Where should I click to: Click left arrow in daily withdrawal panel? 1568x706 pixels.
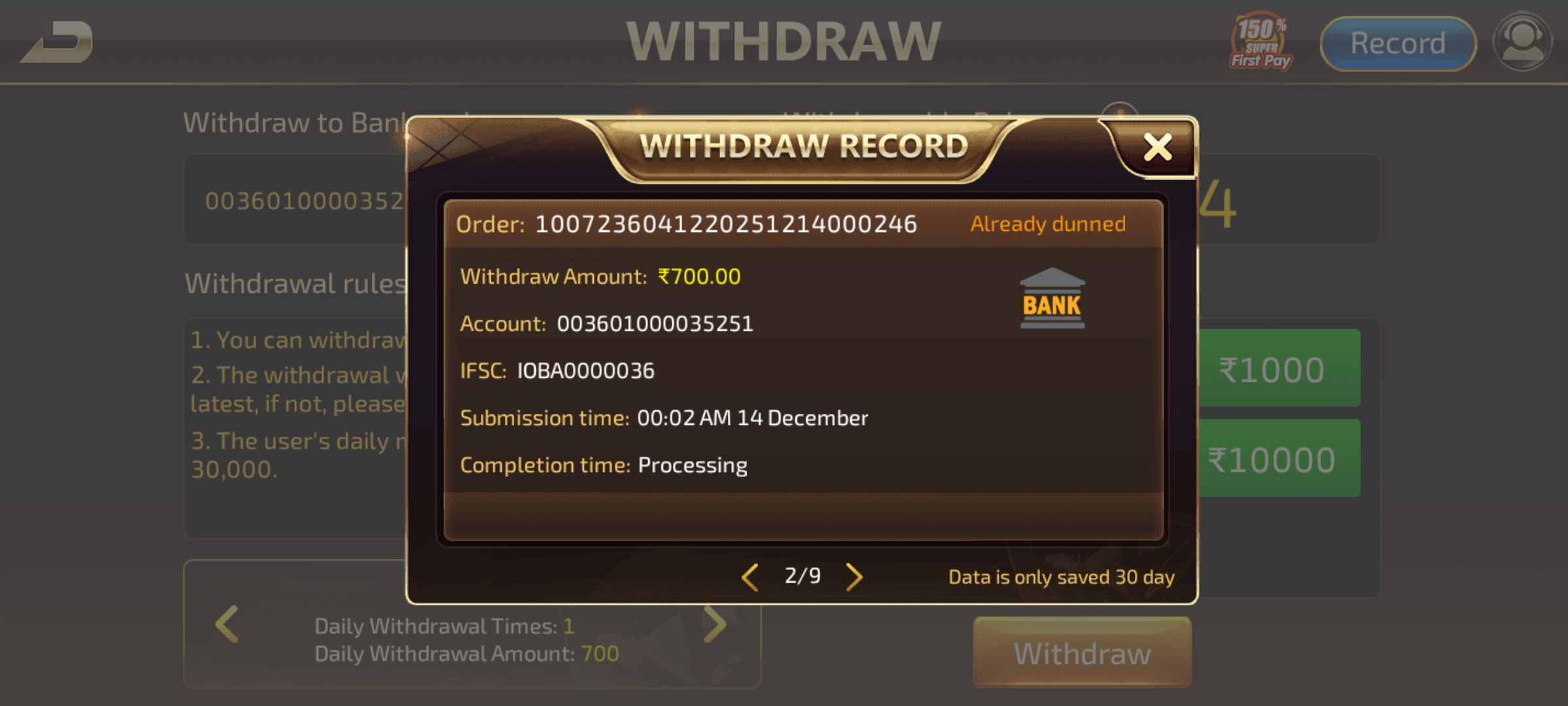[227, 624]
